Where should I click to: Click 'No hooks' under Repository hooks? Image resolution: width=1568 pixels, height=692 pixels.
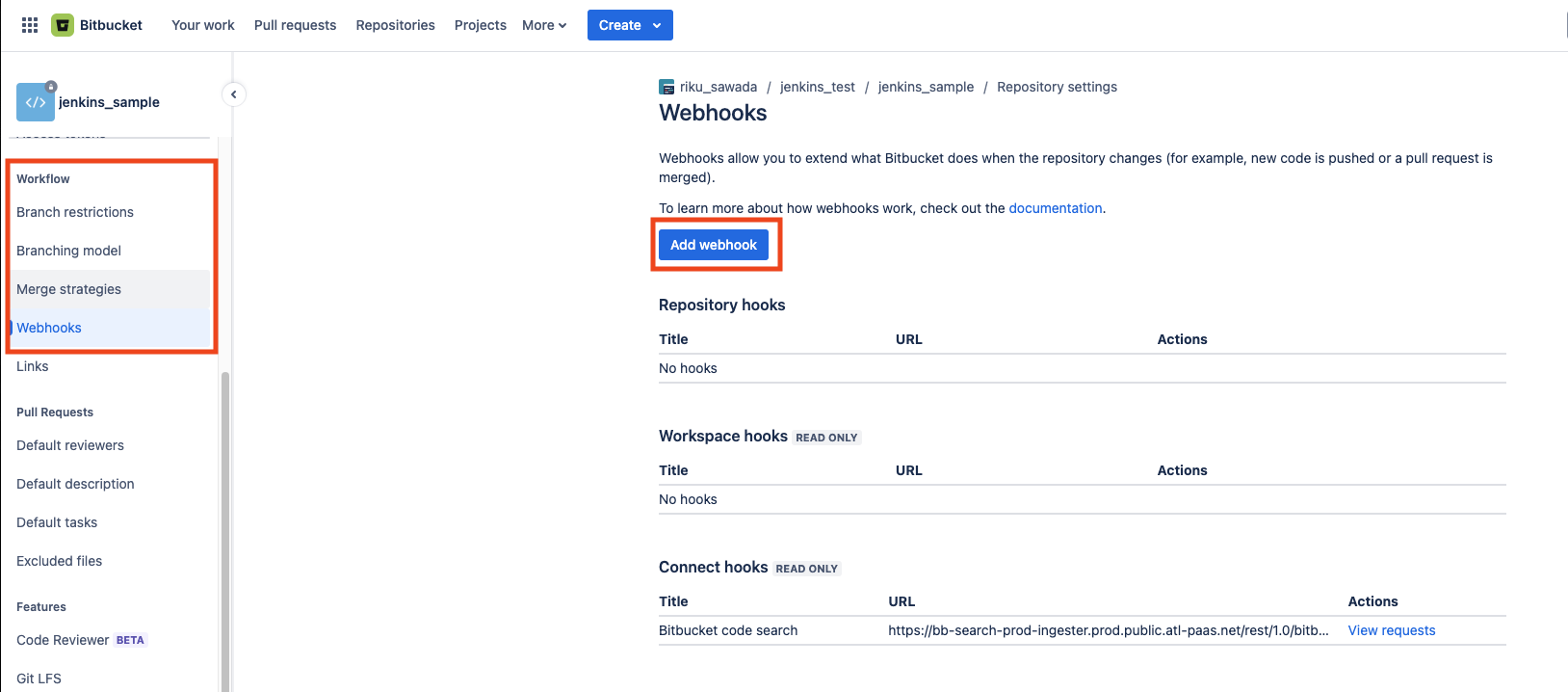pos(688,368)
